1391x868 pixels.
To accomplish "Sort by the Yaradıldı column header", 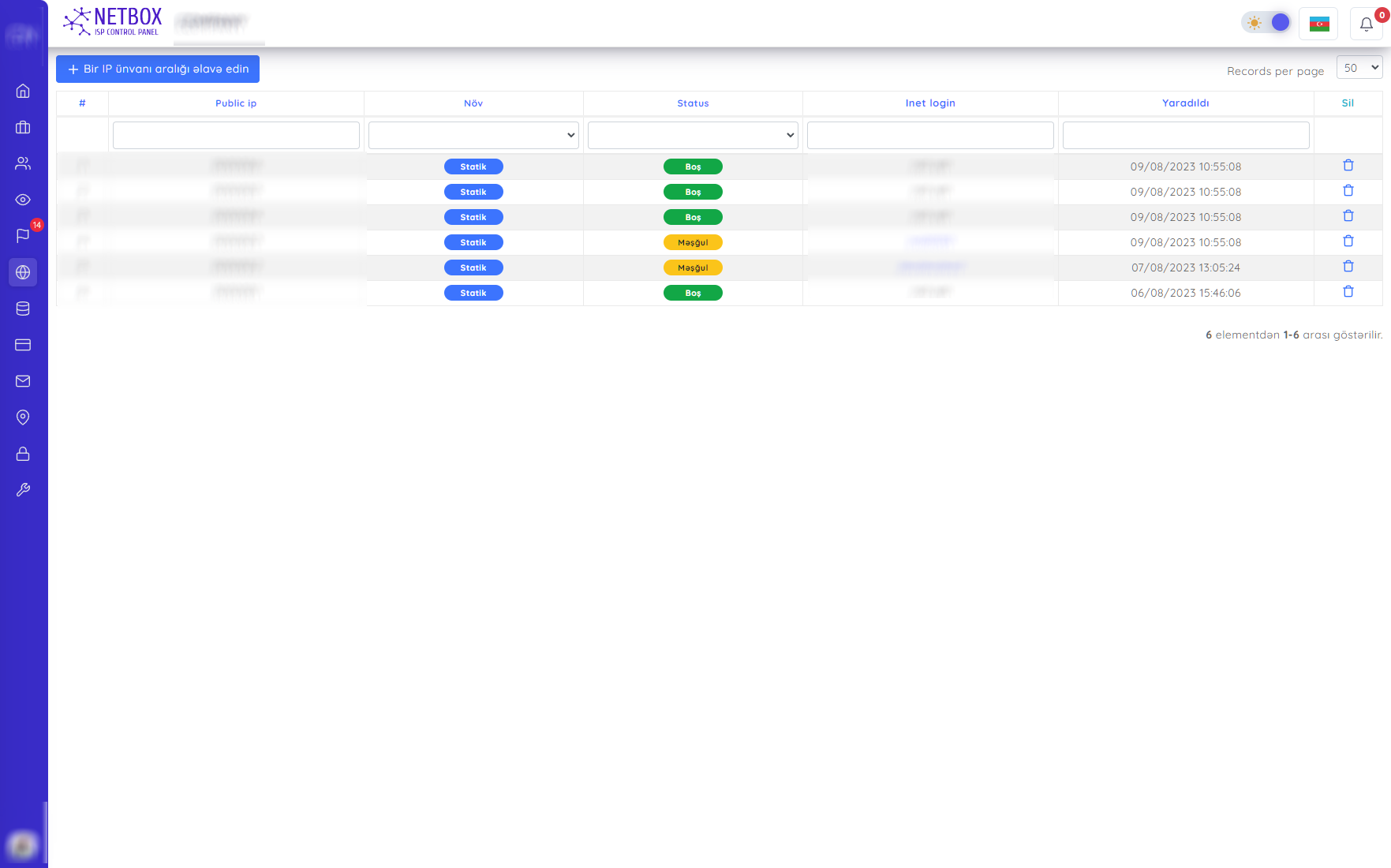I will tap(1185, 103).
